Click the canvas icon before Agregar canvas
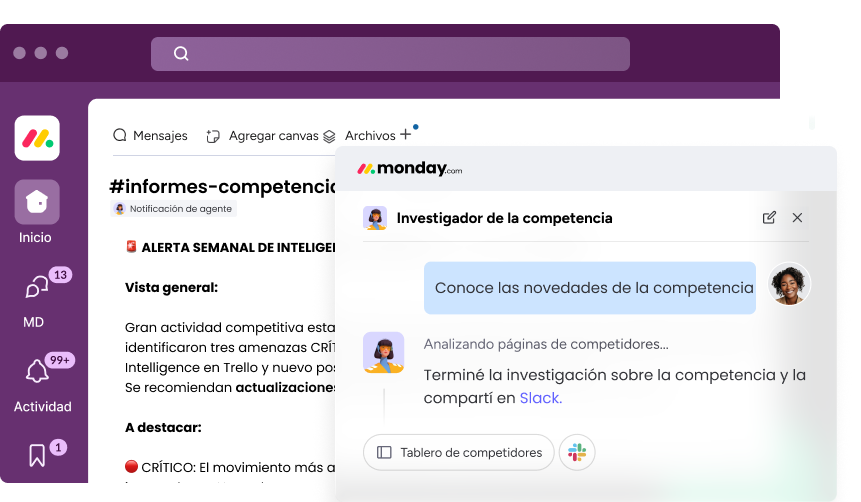 213,136
